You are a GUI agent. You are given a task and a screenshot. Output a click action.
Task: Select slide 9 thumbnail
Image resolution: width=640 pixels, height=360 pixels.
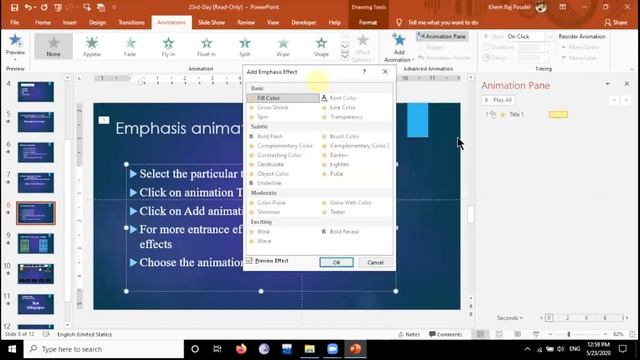coord(36,243)
